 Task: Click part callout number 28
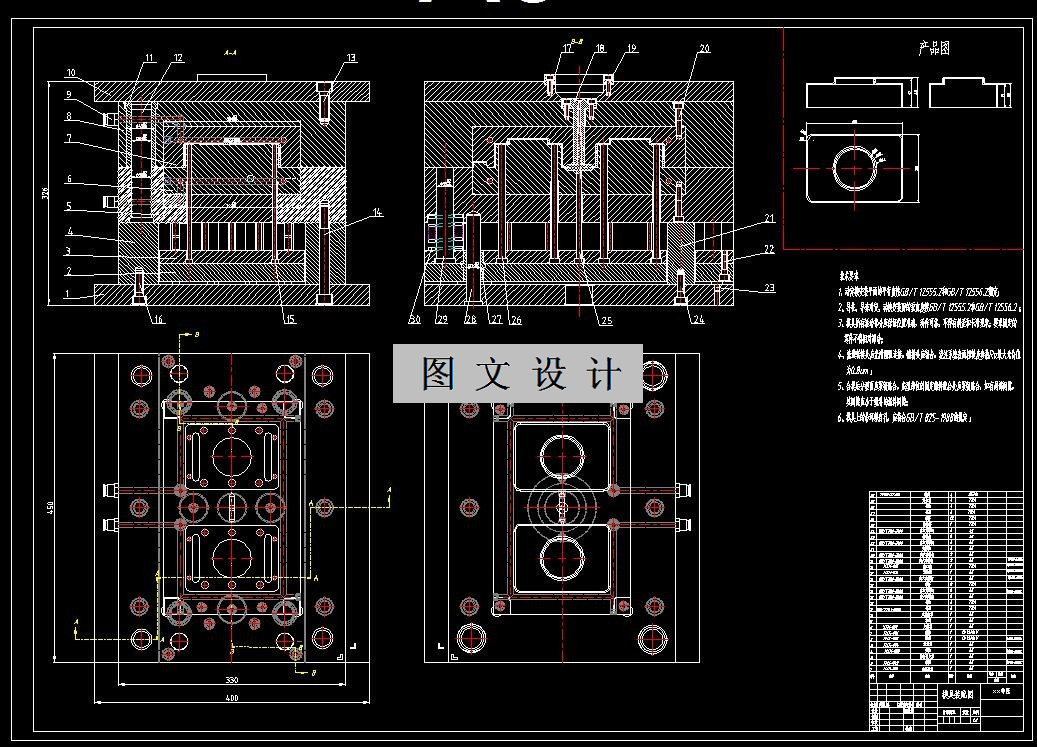(x=470, y=320)
